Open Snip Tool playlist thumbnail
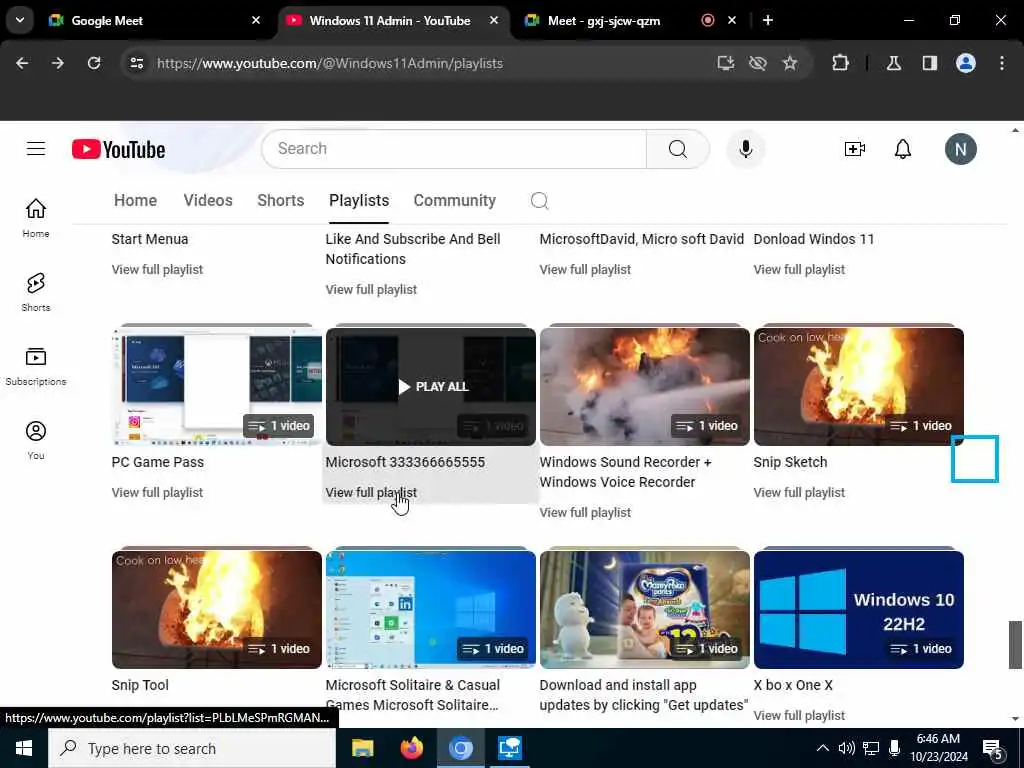 (217, 609)
